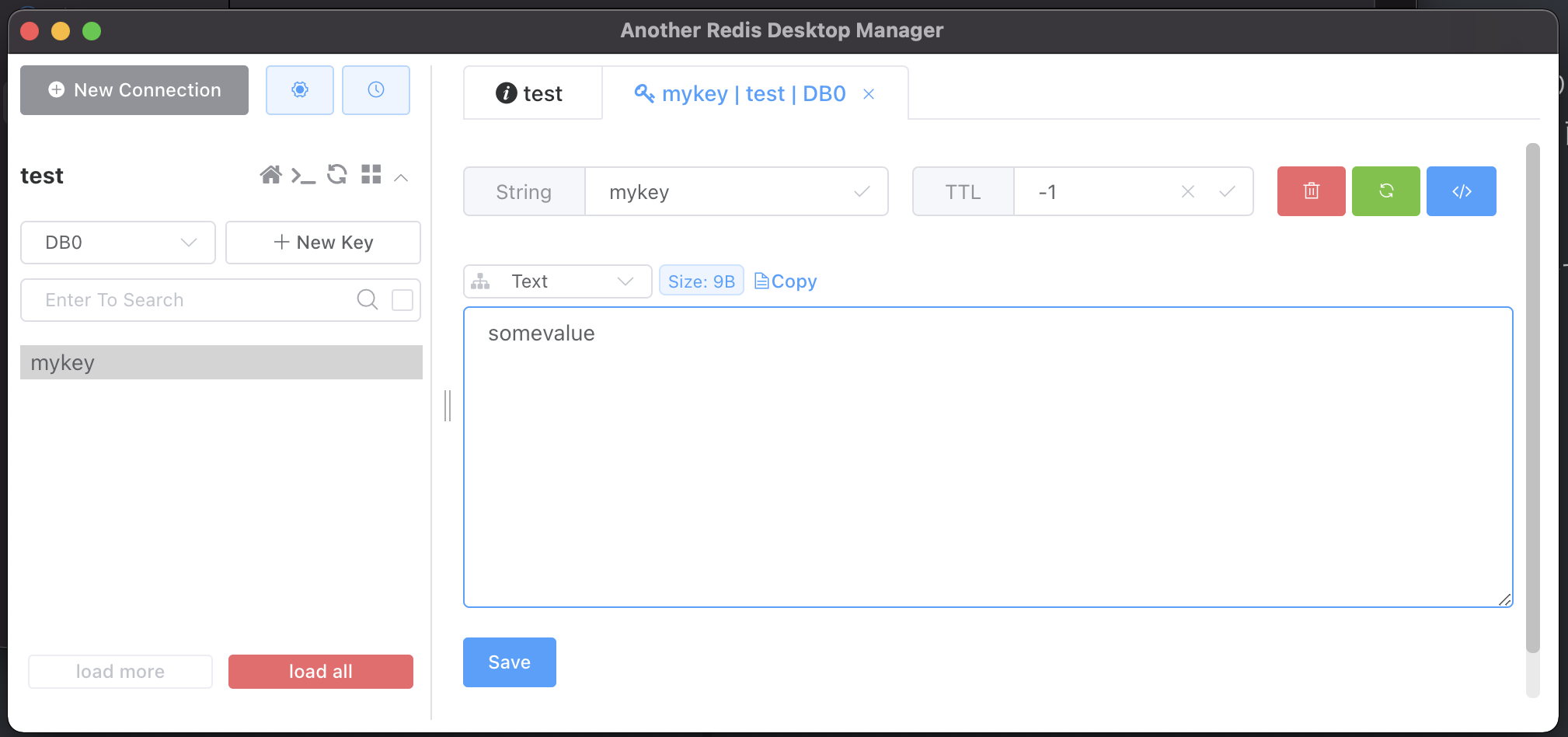The height and width of the screenshot is (737, 1568).
Task: Open settings with the gear icon button
Action: click(299, 90)
